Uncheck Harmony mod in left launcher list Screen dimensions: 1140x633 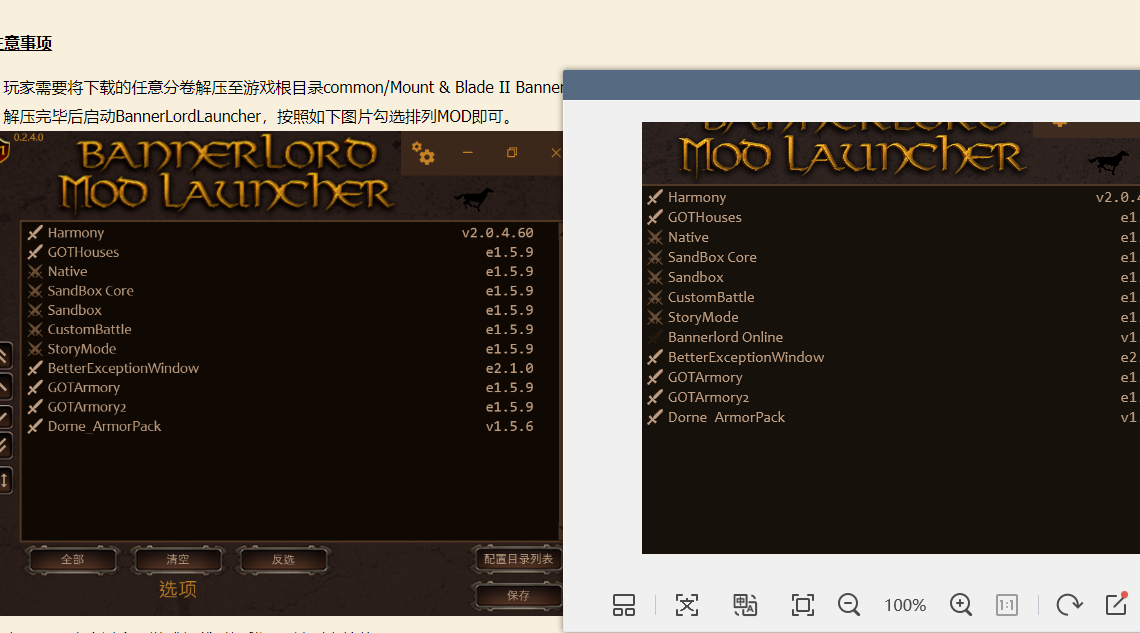(x=35, y=233)
